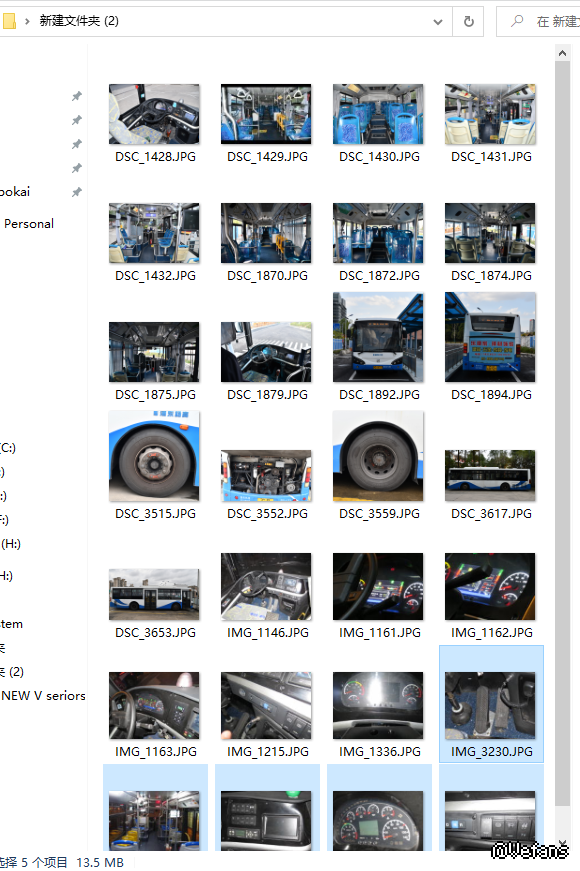Select the (H:) drive in sidebar
580x871 pixels.
tap(11, 544)
